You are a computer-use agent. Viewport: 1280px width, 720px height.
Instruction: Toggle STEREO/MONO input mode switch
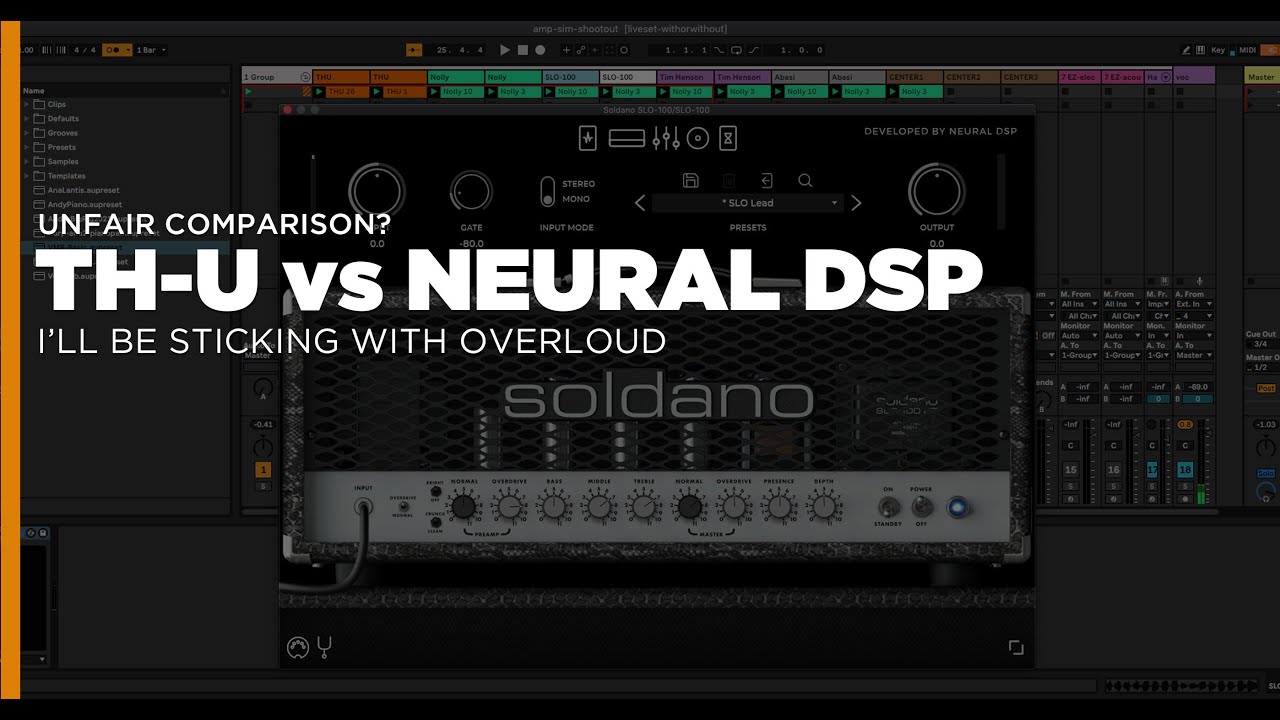(x=547, y=191)
